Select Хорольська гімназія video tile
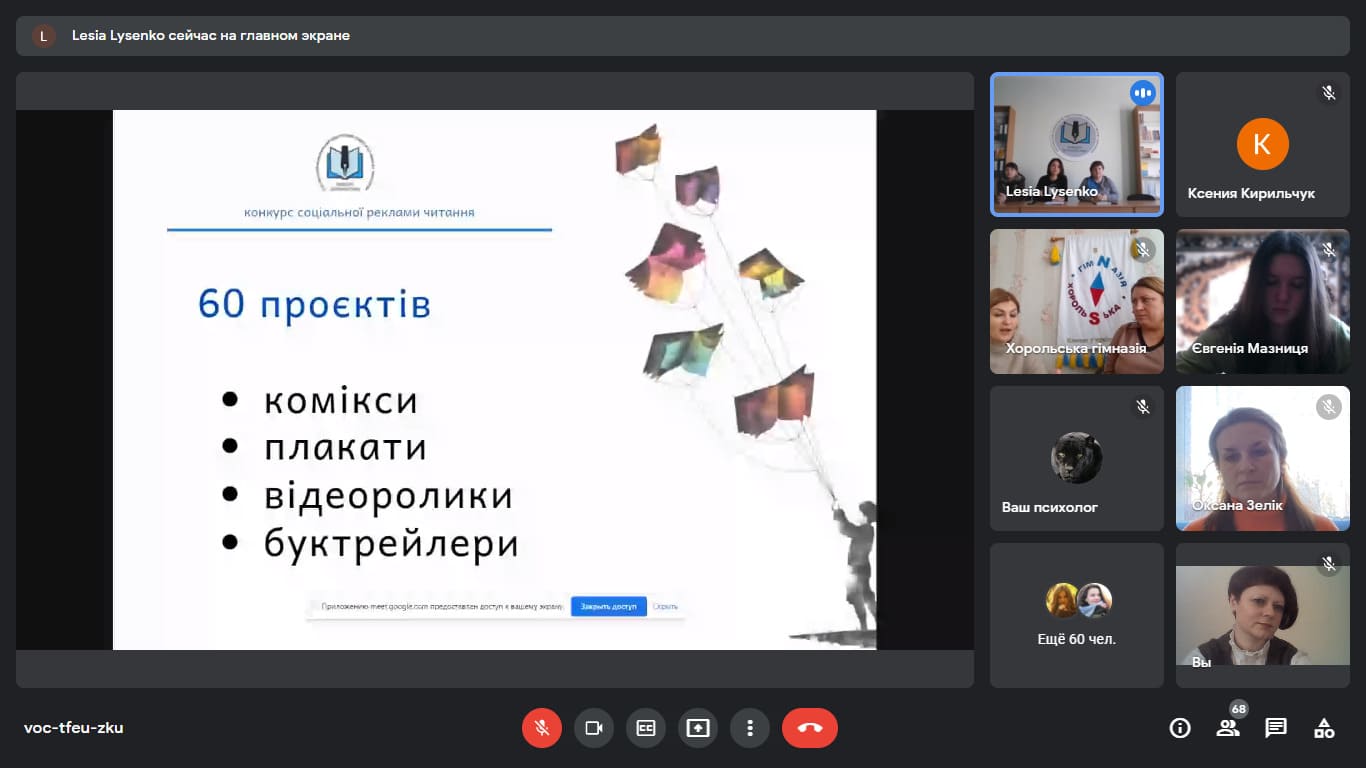The image size is (1366, 768). 1077,301
